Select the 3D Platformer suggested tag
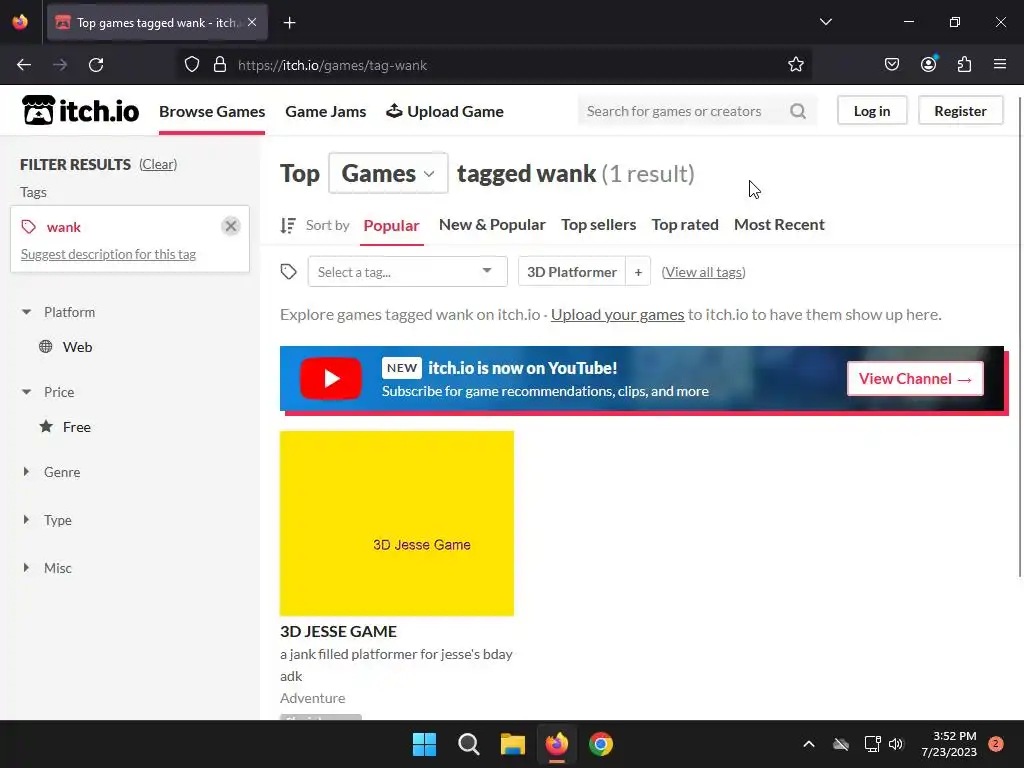1024x768 pixels. [x=571, y=272]
